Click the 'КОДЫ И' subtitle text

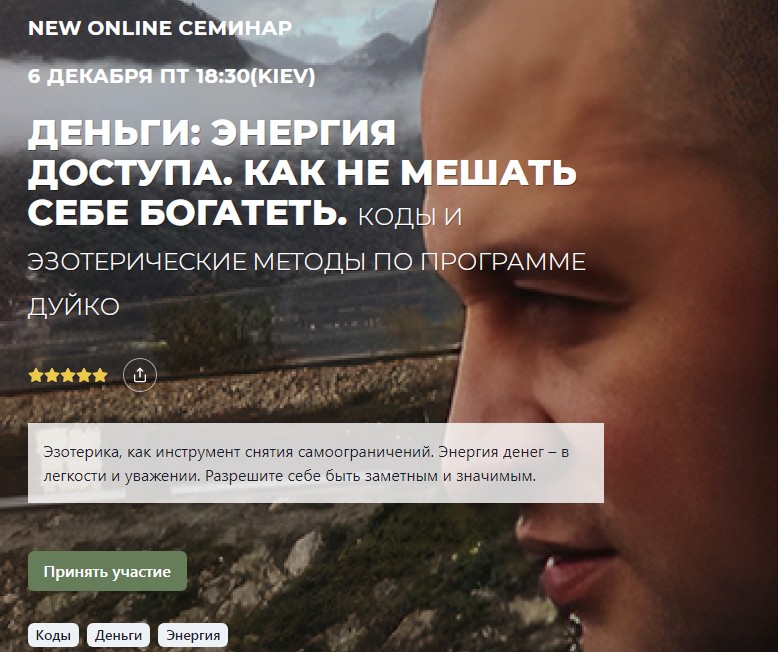point(410,217)
